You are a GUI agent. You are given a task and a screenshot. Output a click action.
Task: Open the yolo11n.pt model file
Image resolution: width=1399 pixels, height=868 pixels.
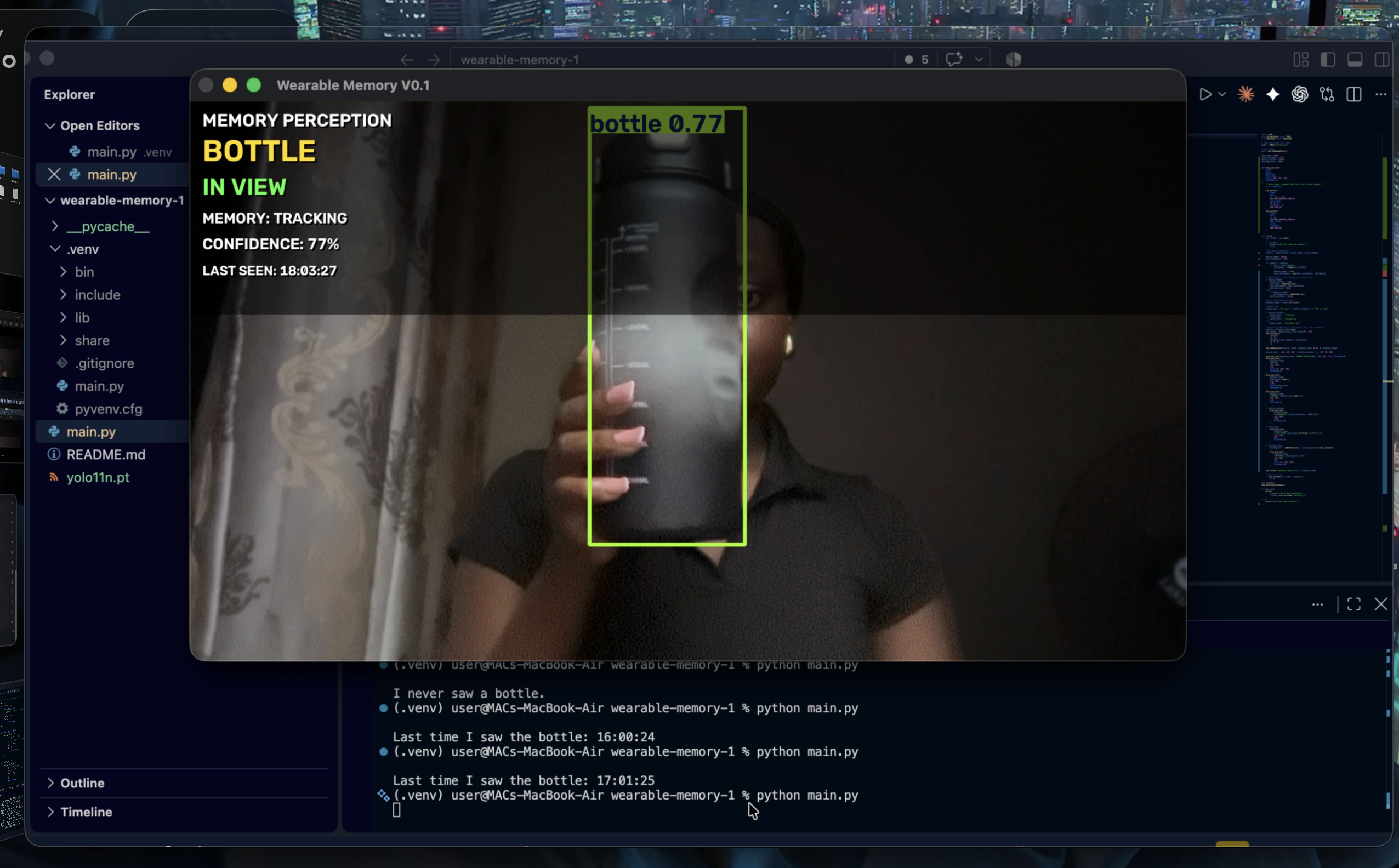98,478
